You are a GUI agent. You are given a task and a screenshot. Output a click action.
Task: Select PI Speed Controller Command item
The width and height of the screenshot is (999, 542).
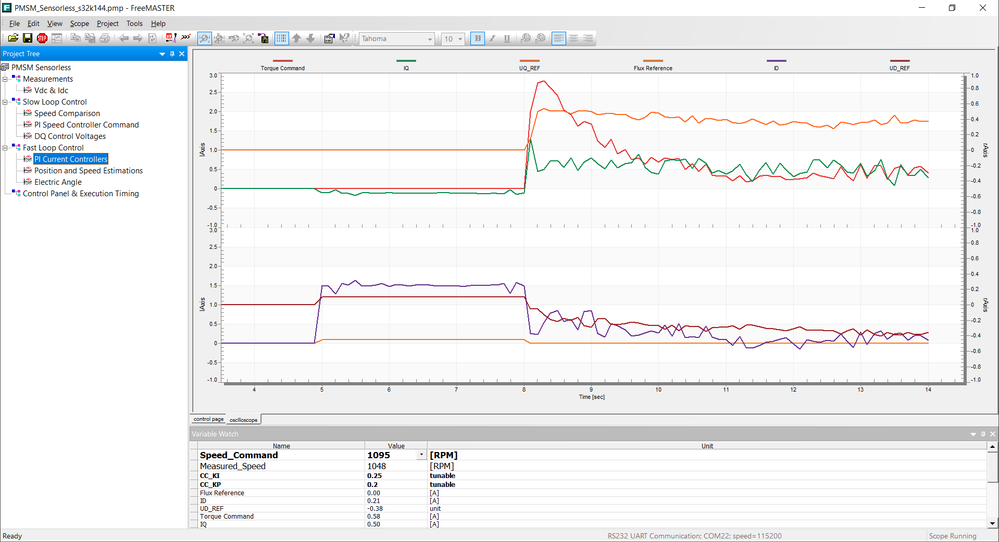pyautogui.click(x=87, y=125)
